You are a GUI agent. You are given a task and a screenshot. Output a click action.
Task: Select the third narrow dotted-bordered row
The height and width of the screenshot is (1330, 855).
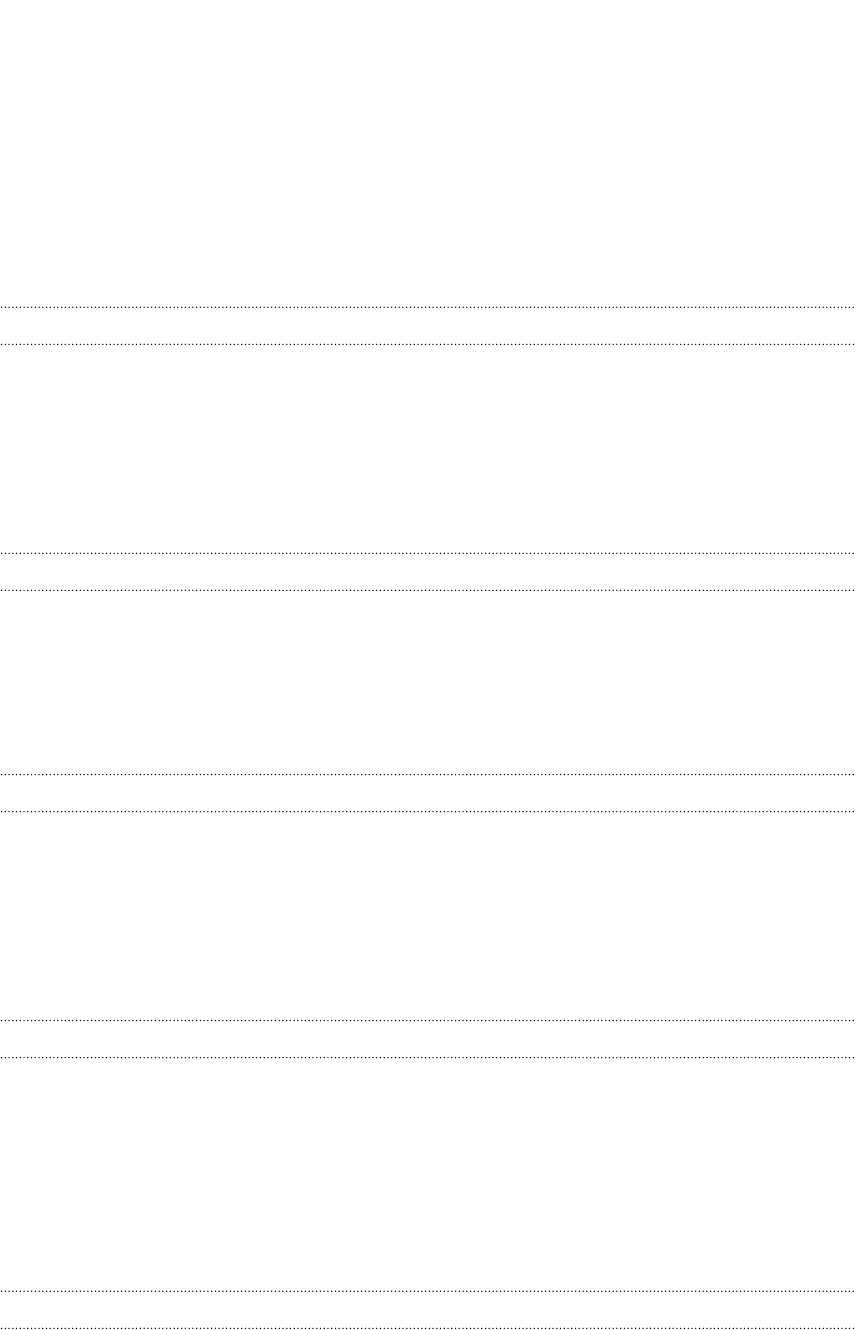[x=427, y=792]
